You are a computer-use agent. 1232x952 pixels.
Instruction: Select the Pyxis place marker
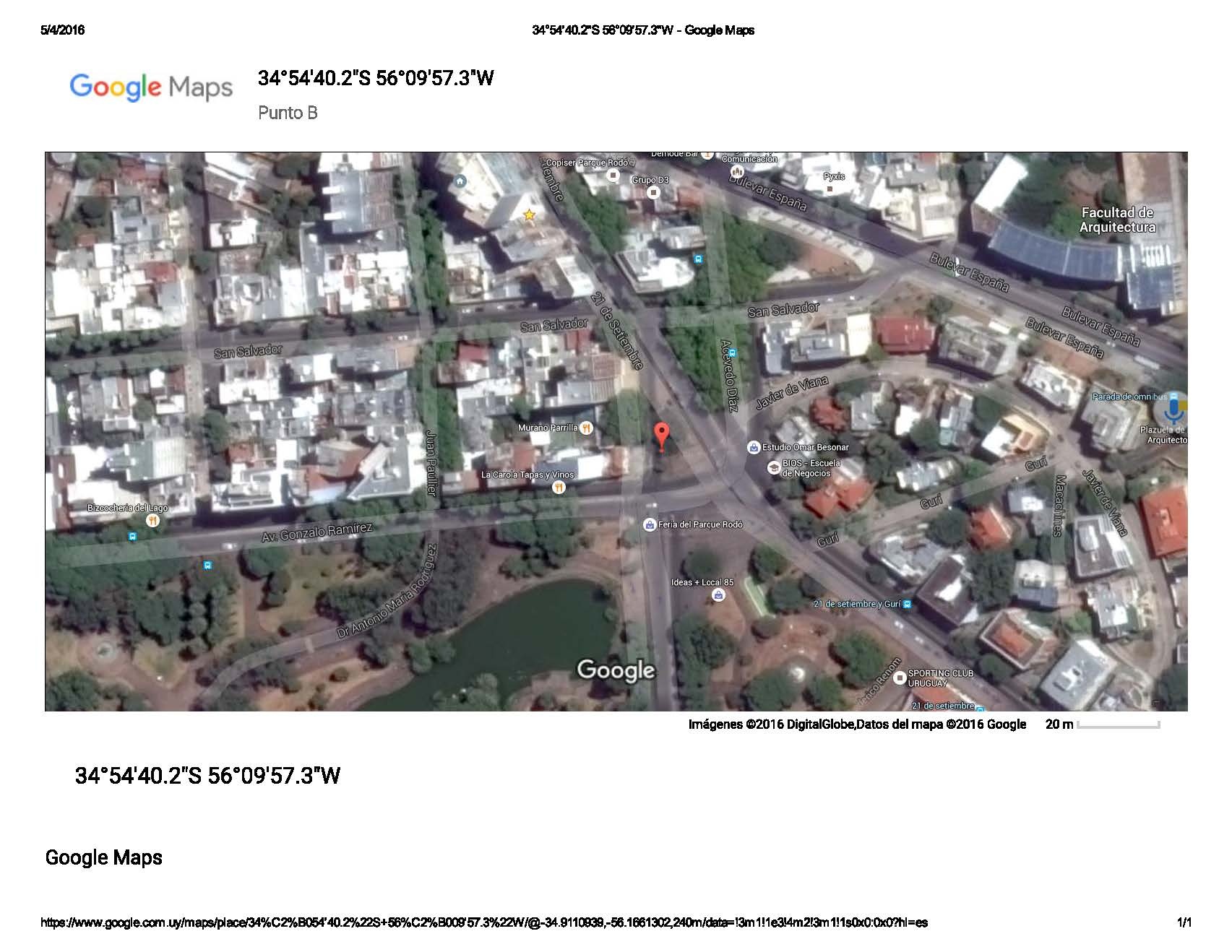[830, 189]
